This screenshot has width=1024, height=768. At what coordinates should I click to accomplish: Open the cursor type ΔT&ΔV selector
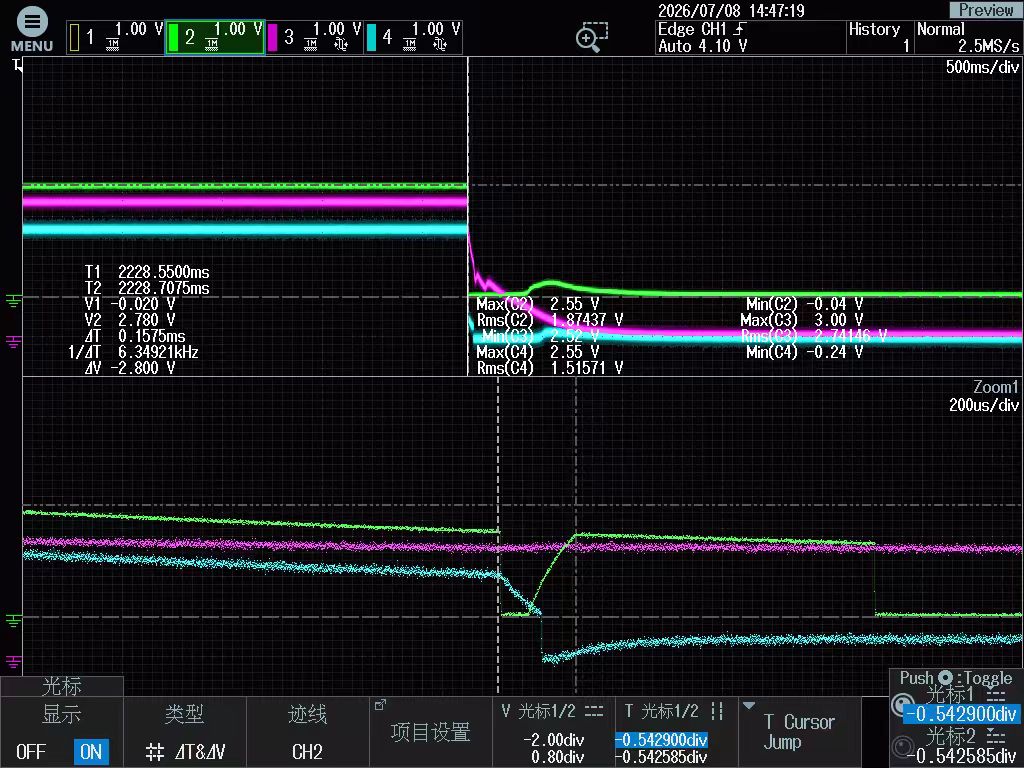click(185, 732)
